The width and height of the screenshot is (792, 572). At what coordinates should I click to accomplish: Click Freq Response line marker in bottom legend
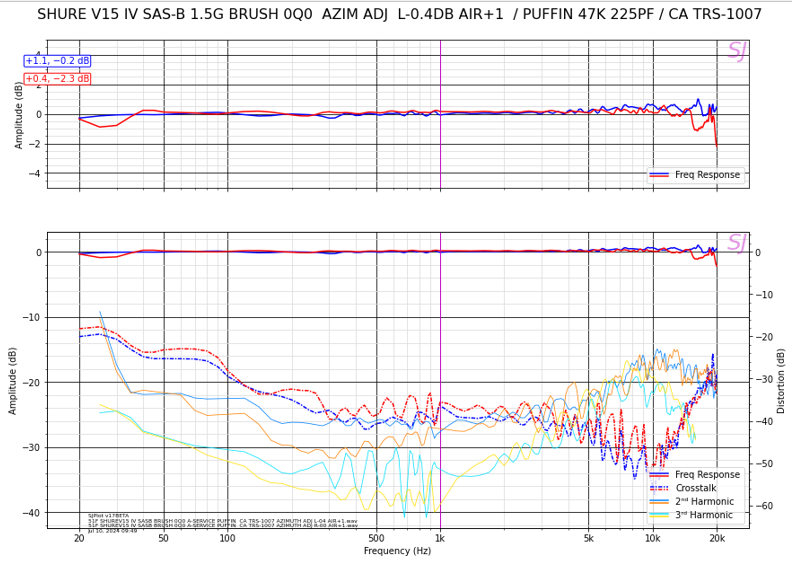click(x=660, y=475)
